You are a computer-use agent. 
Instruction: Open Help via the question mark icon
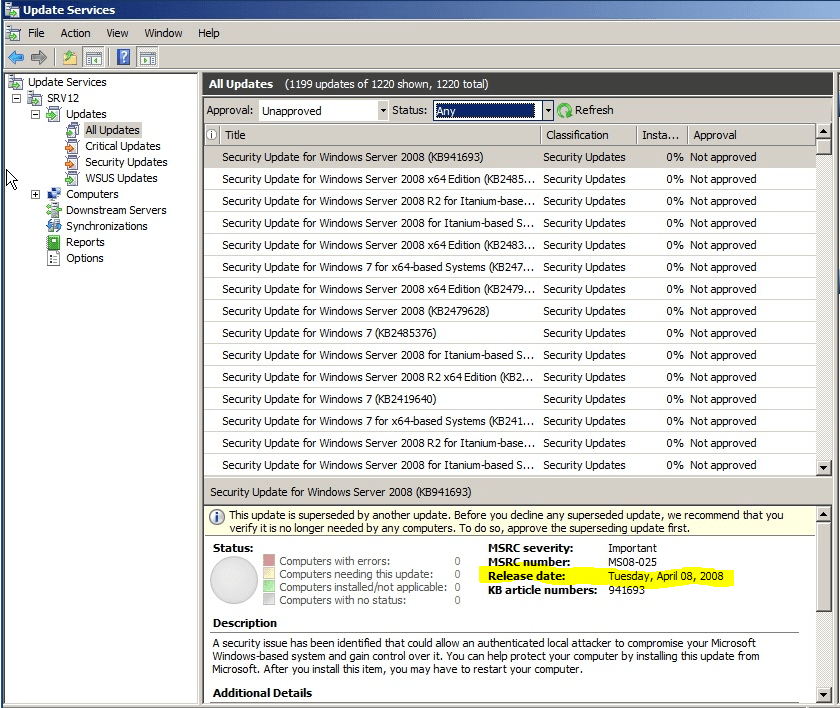(124, 57)
